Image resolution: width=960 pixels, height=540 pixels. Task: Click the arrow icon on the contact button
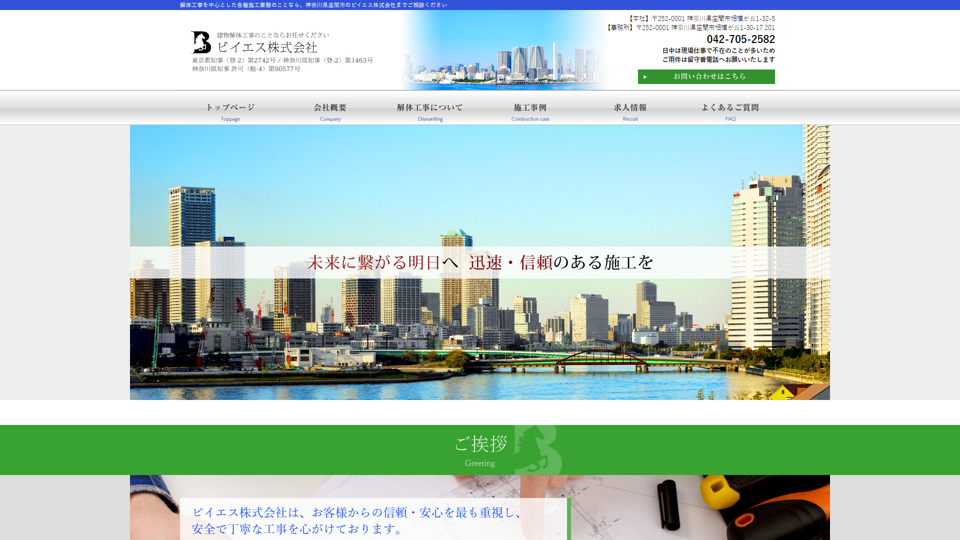point(646,77)
